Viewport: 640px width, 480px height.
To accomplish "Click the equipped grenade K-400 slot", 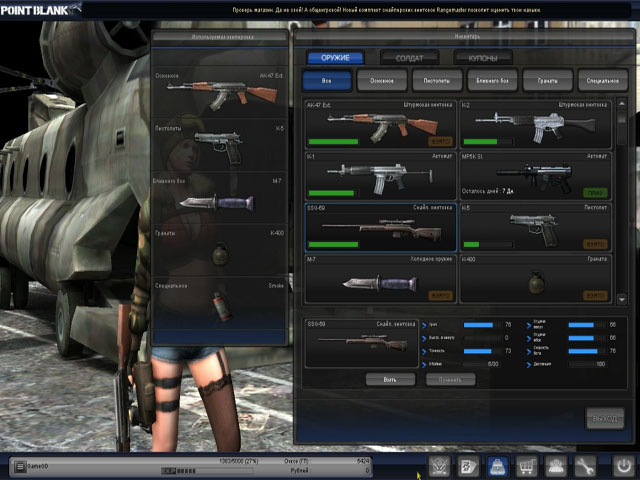I will tap(219, 250).
